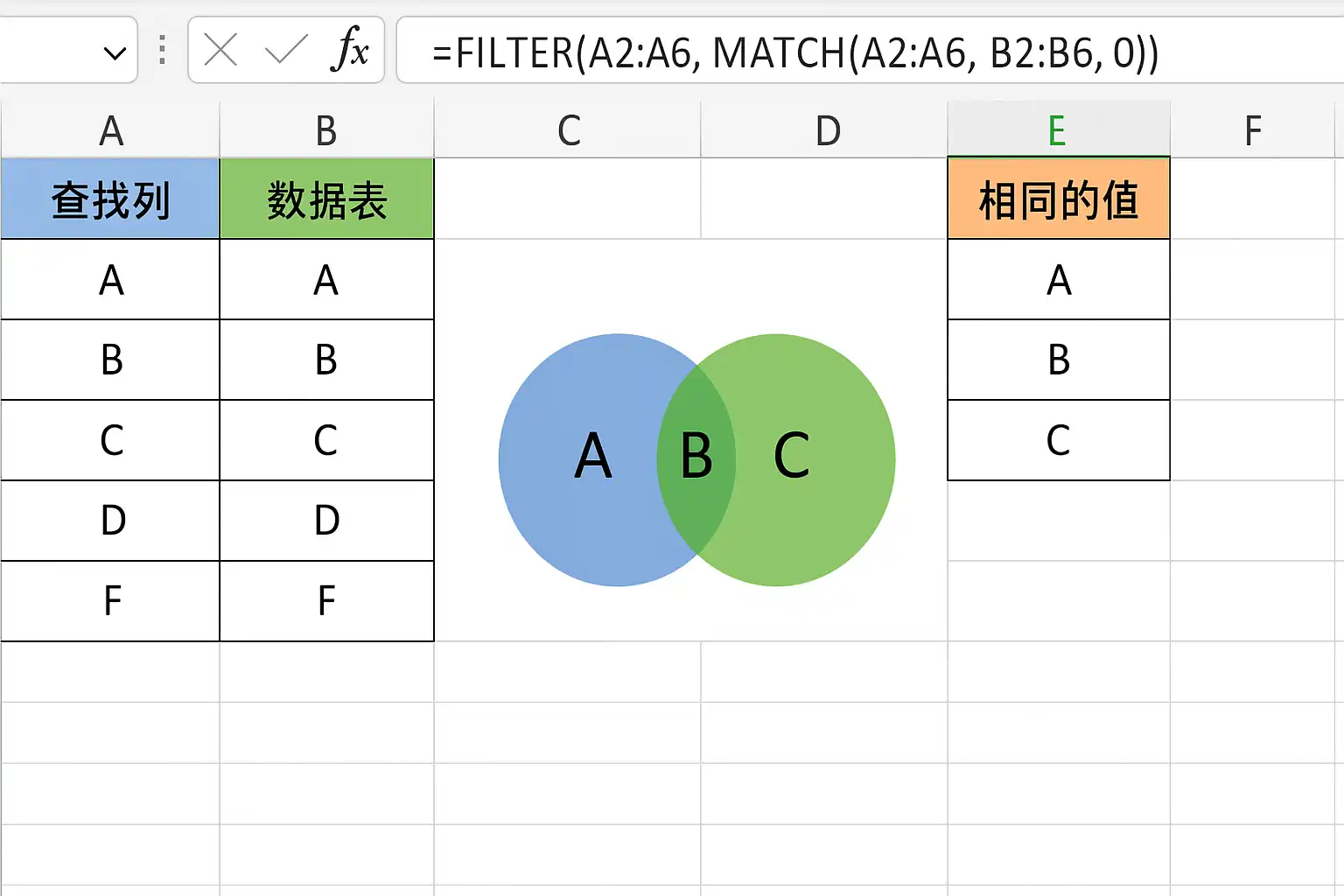Select column C header

(568, 130)
